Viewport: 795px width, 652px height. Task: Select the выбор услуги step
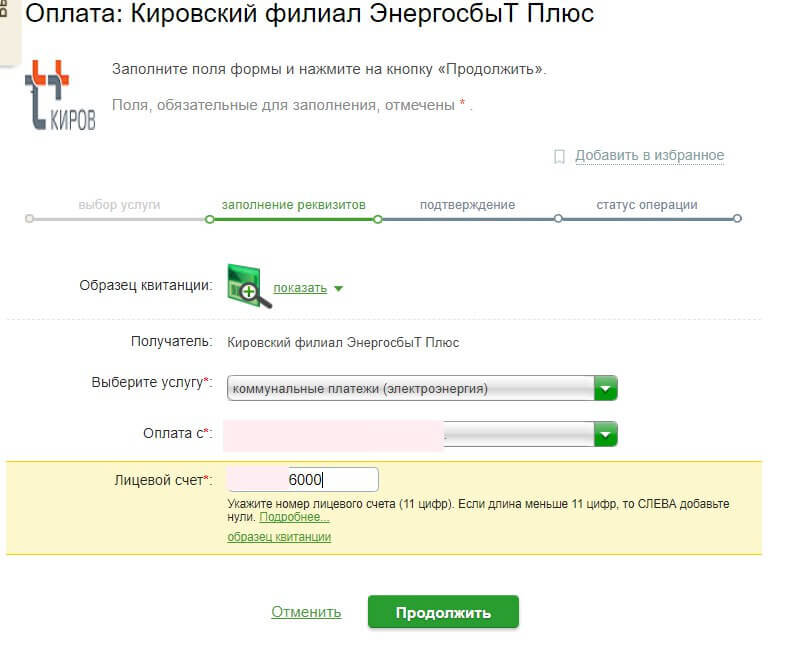click(119, 205)
